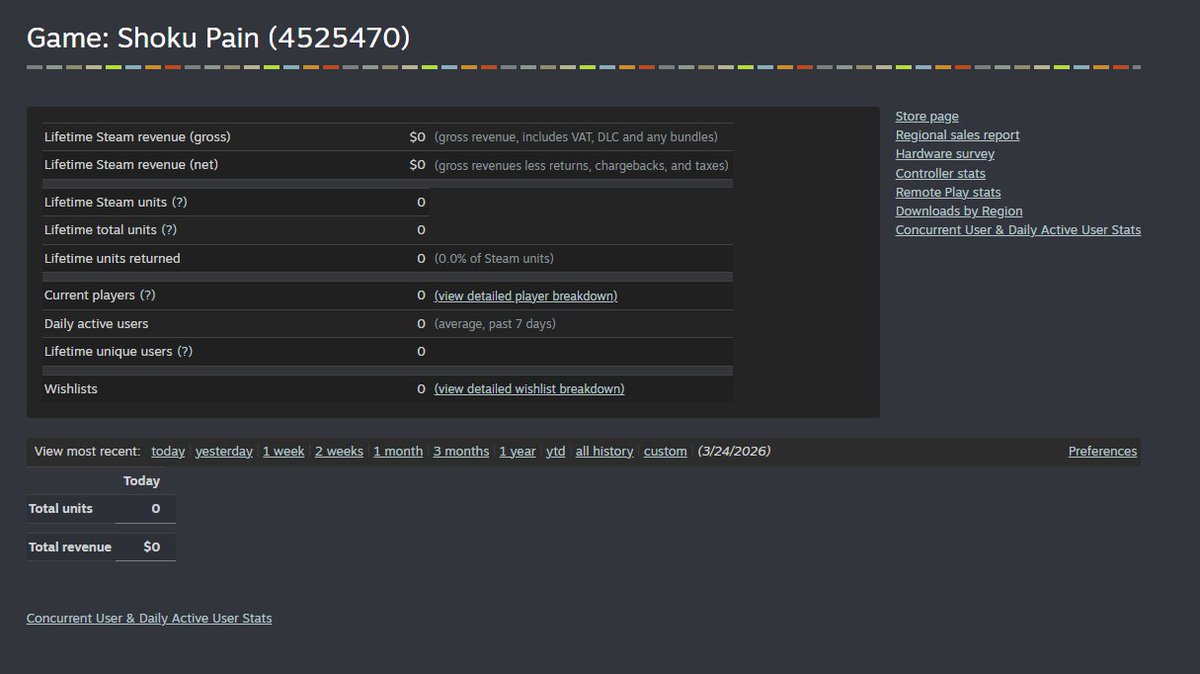Choose a custom date range
This screenshot has height=674, width=1200.
[665, 451]
